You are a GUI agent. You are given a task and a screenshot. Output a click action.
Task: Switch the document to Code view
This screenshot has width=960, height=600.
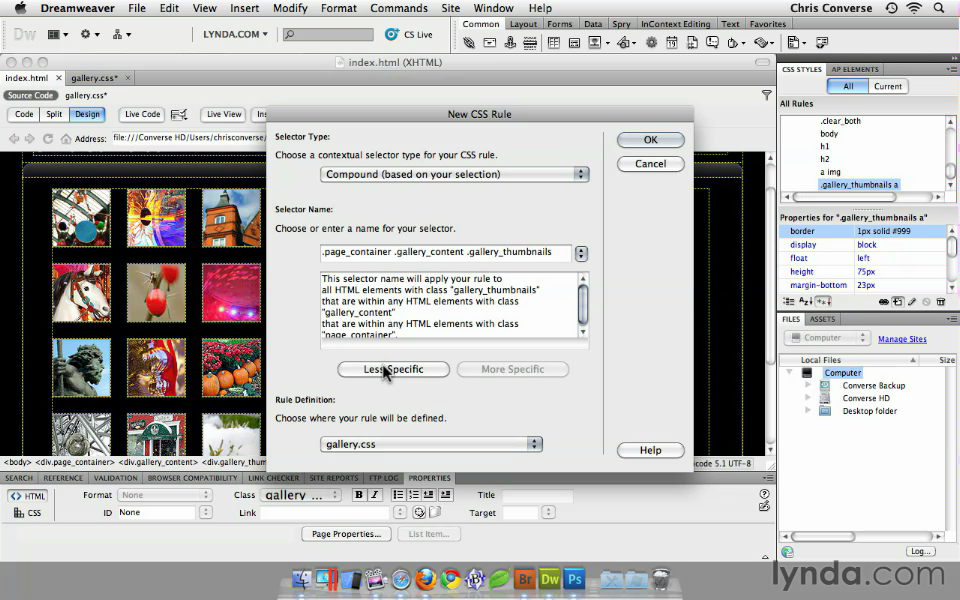24,114
